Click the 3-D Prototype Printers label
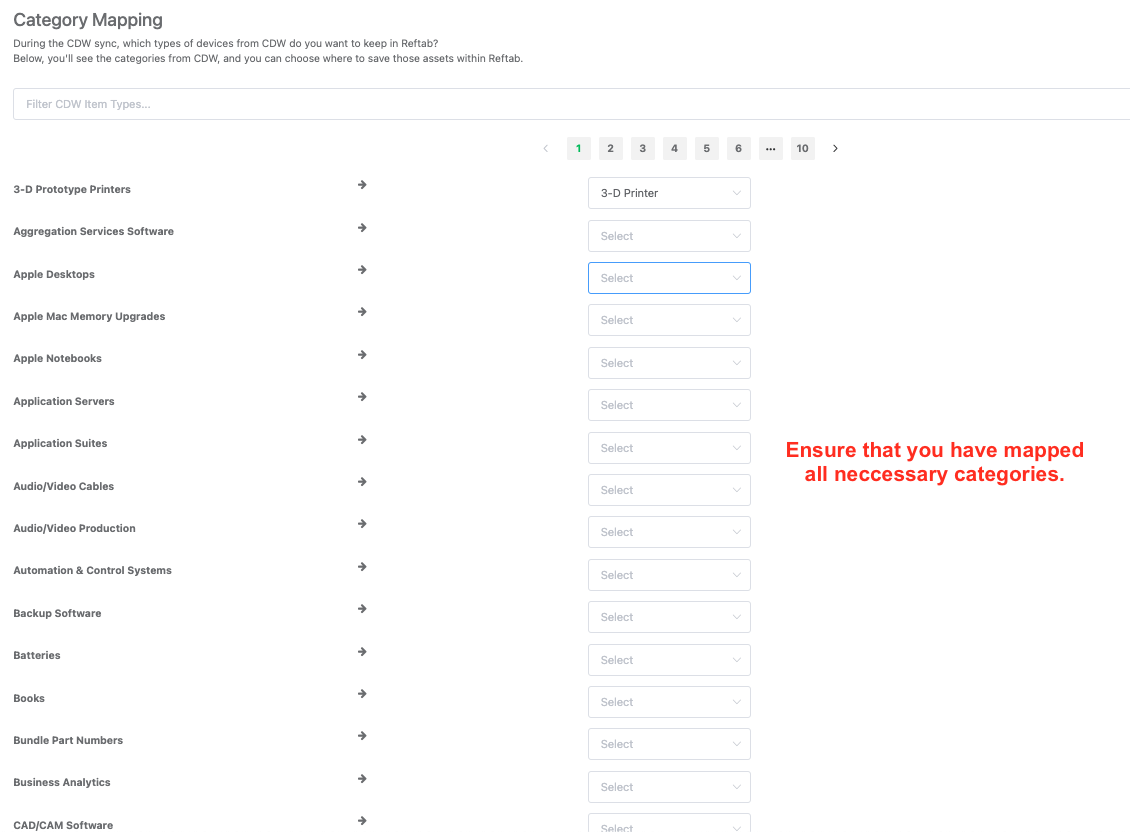 coord(72,190)
